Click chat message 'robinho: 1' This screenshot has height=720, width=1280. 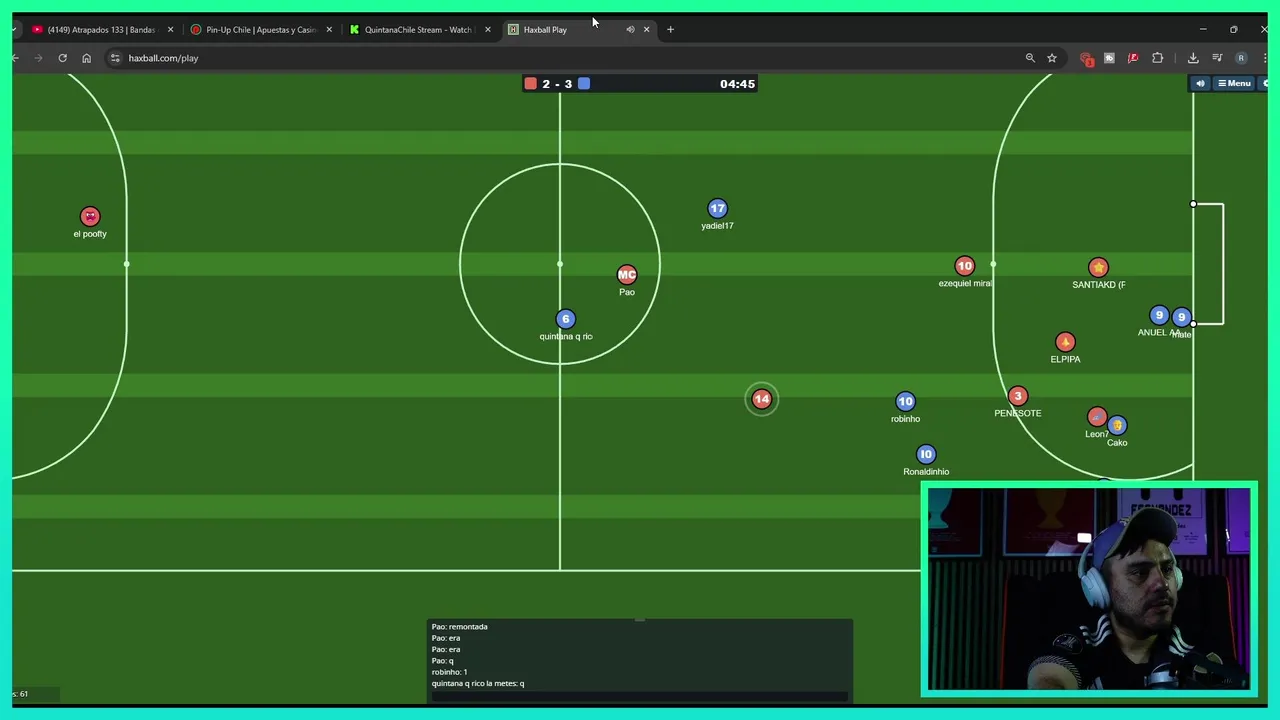450,672
